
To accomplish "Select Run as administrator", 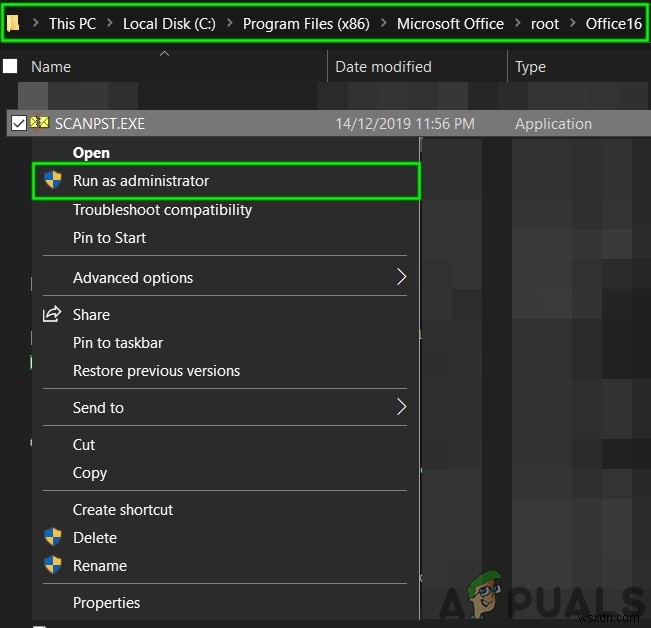I will 226,181.
